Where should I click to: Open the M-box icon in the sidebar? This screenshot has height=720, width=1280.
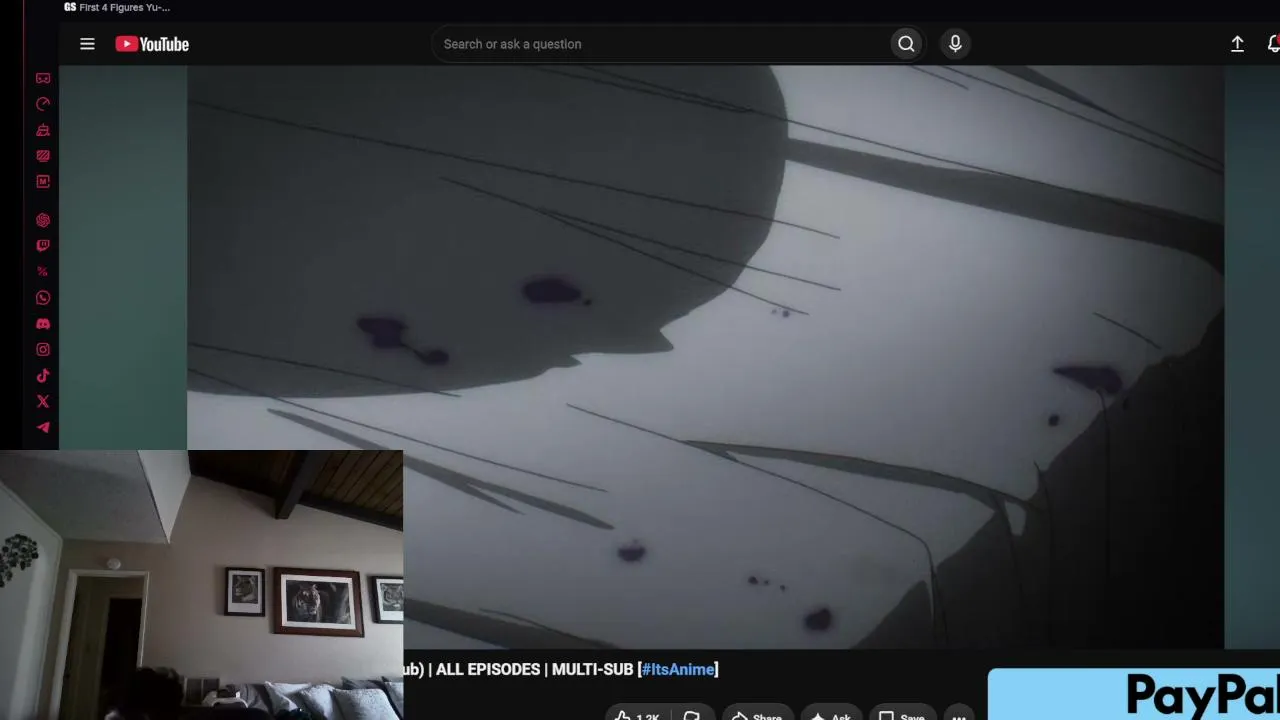(43, 182)
